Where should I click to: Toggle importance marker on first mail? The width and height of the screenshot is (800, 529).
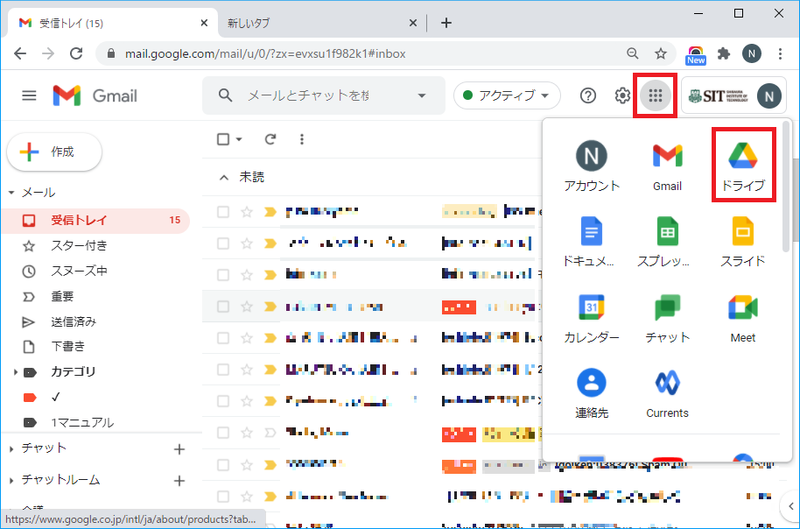270,212
